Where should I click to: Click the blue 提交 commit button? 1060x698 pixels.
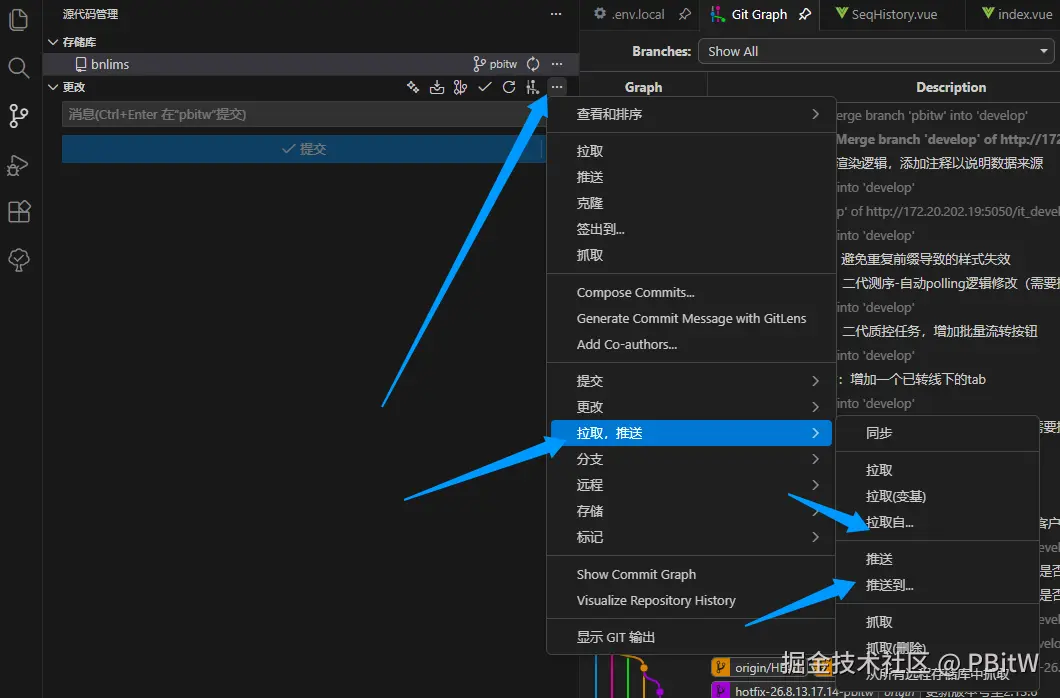[303, 149]
